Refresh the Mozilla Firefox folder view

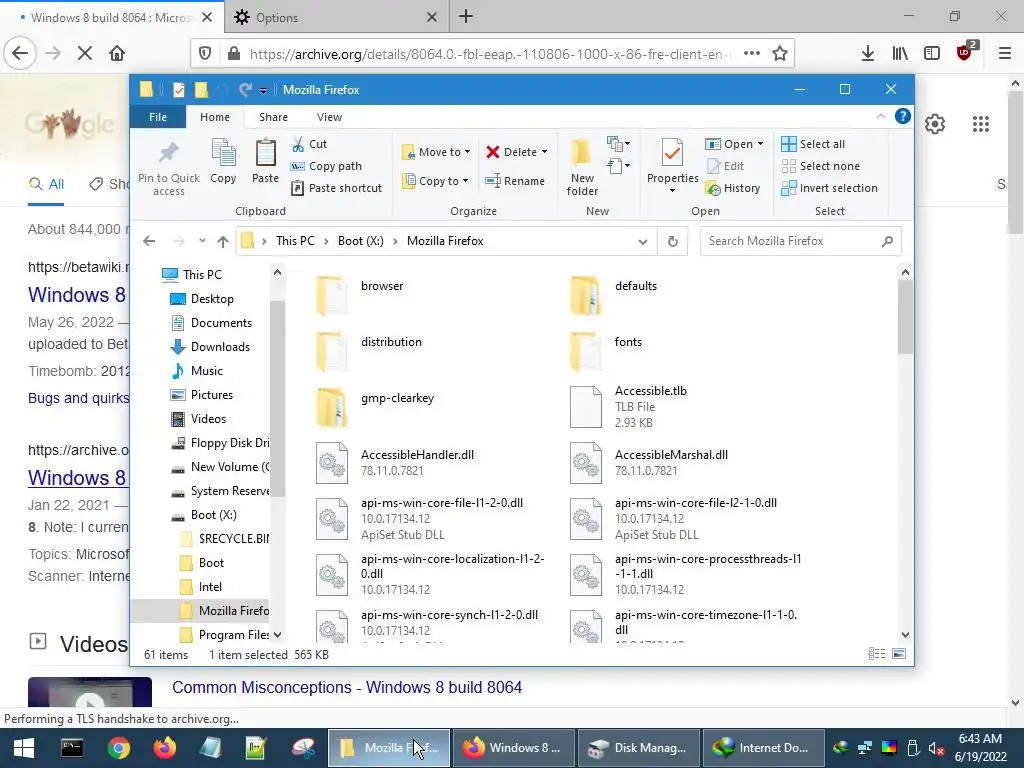673,241
